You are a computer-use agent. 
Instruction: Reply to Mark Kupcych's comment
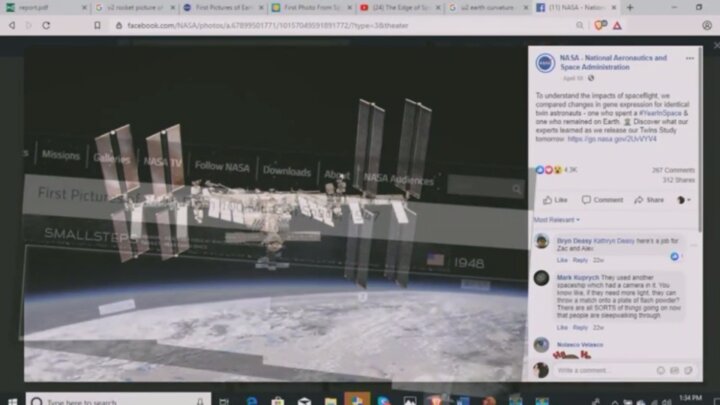coord(580,327)
